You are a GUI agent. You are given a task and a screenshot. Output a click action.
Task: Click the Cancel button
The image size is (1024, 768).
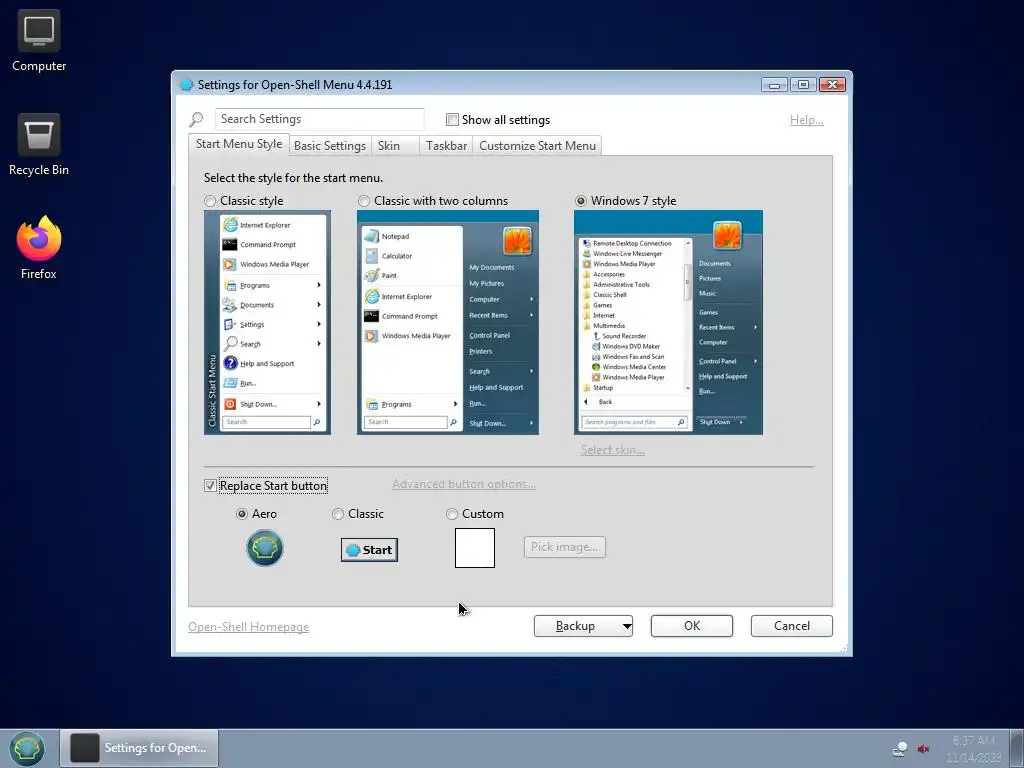point(792,626)
